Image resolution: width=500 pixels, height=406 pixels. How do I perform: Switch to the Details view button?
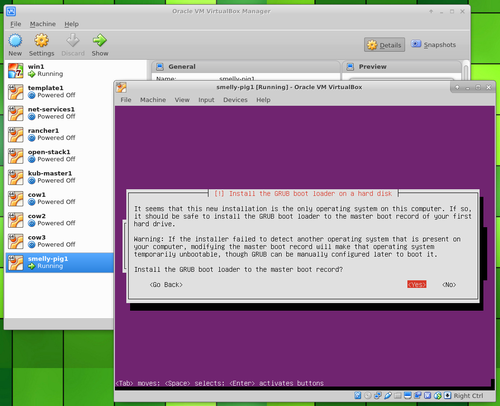[x=384, y=45]
